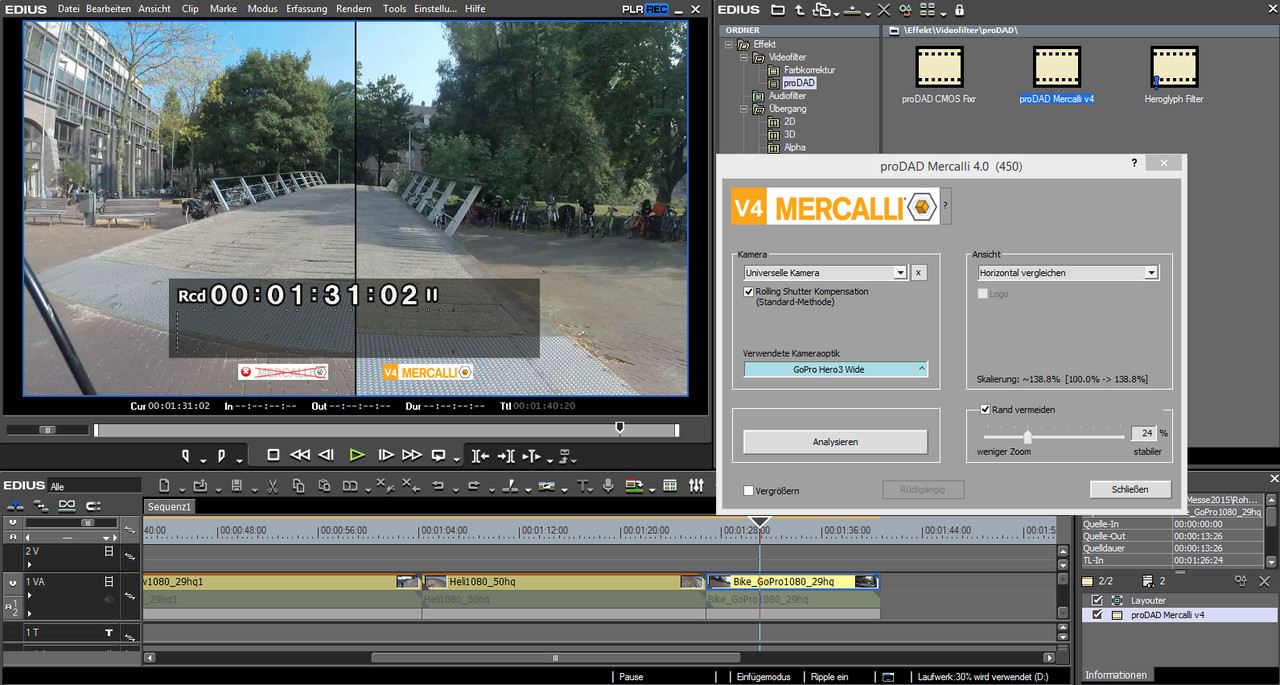
Task: Click delete X icon in effect palette
Action: [x=883, y=10]
